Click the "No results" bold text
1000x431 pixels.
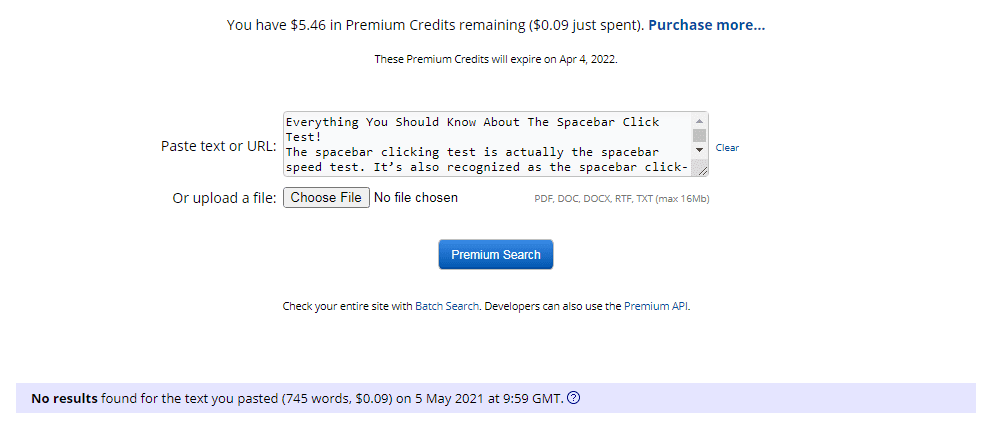pyautogui.click(x=64, y=398)
